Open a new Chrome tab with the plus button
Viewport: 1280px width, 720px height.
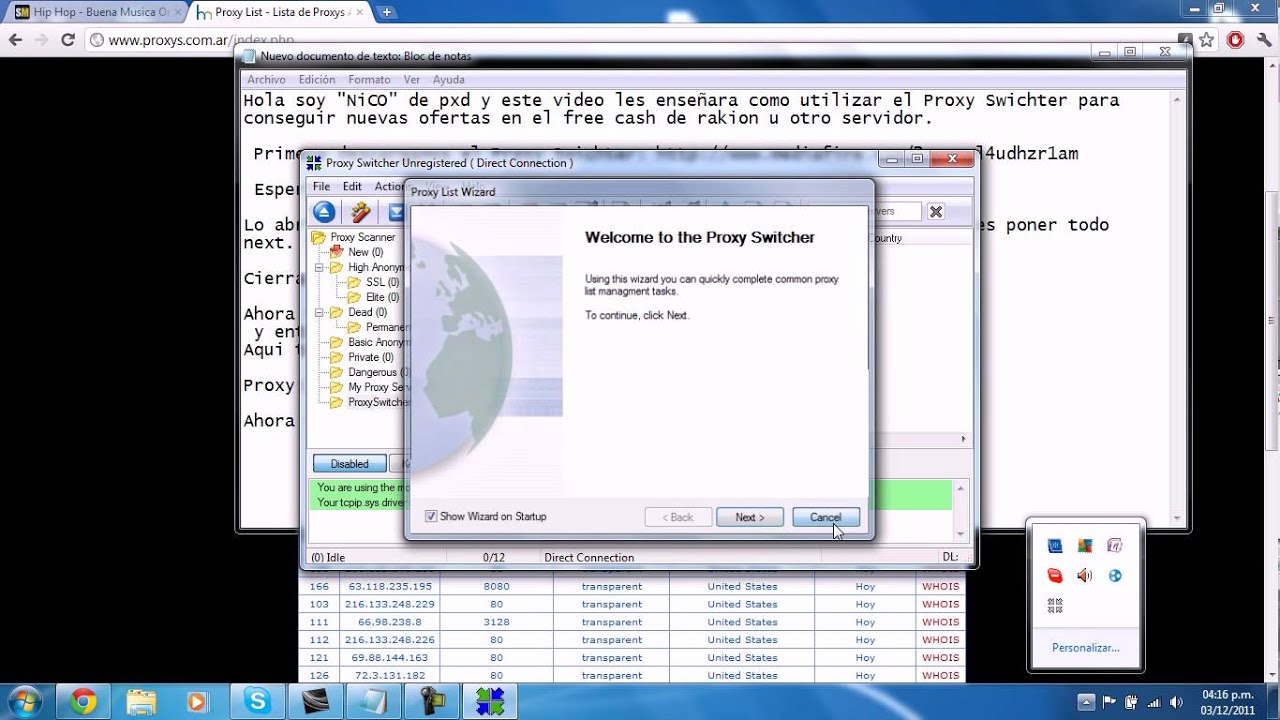coord(387,12)
